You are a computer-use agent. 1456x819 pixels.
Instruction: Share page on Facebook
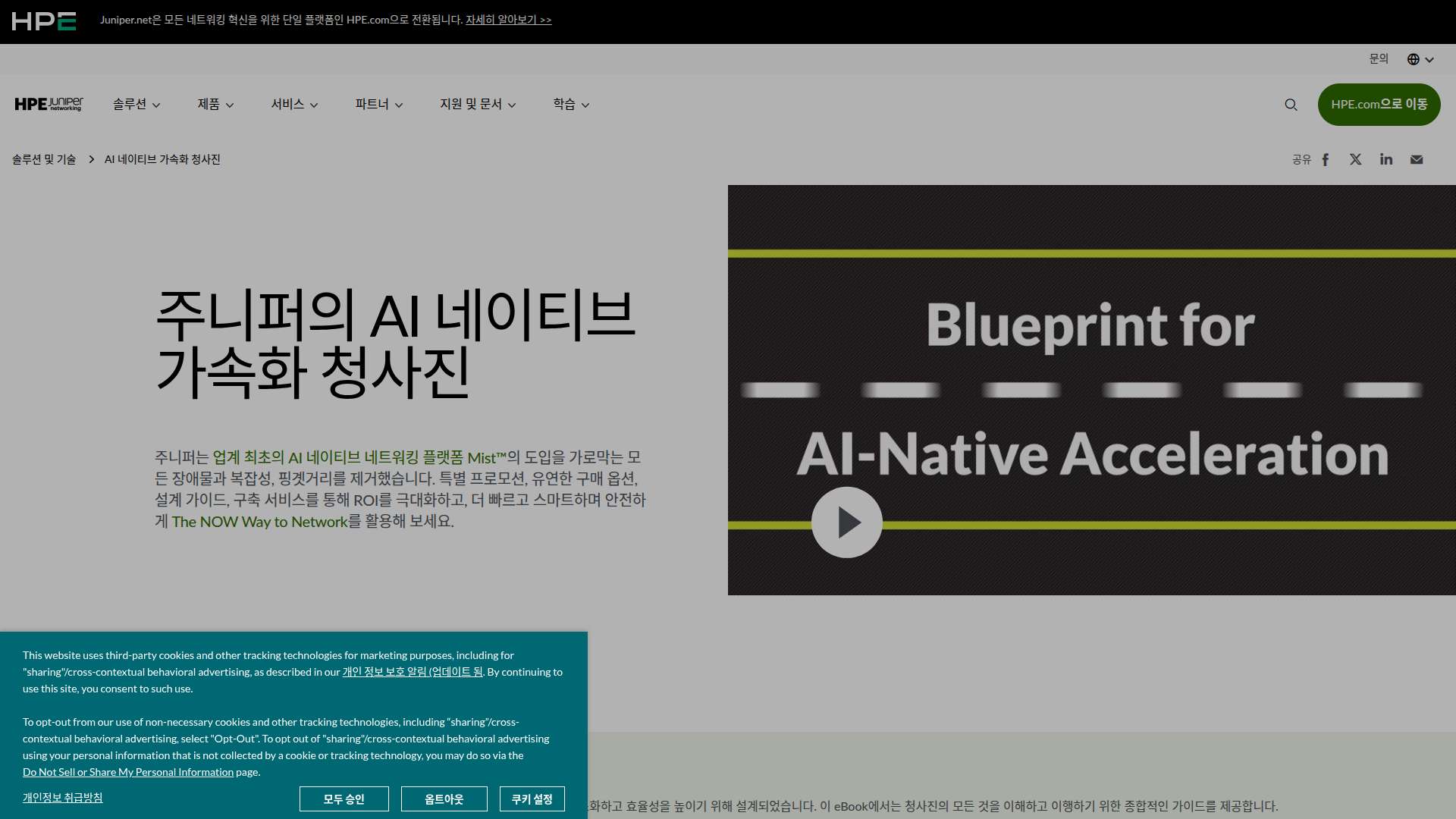(x=1326, y=159)
